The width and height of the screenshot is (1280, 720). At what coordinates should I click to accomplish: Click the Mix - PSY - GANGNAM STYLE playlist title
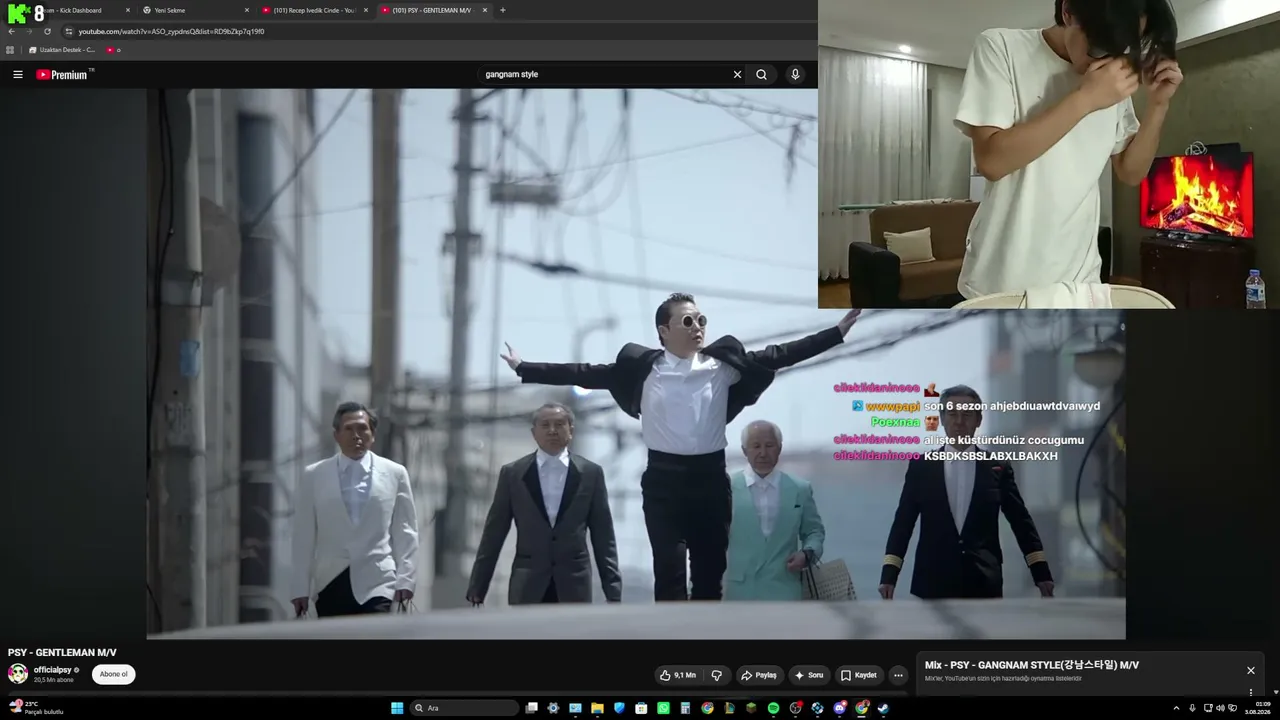point(1032,665)
